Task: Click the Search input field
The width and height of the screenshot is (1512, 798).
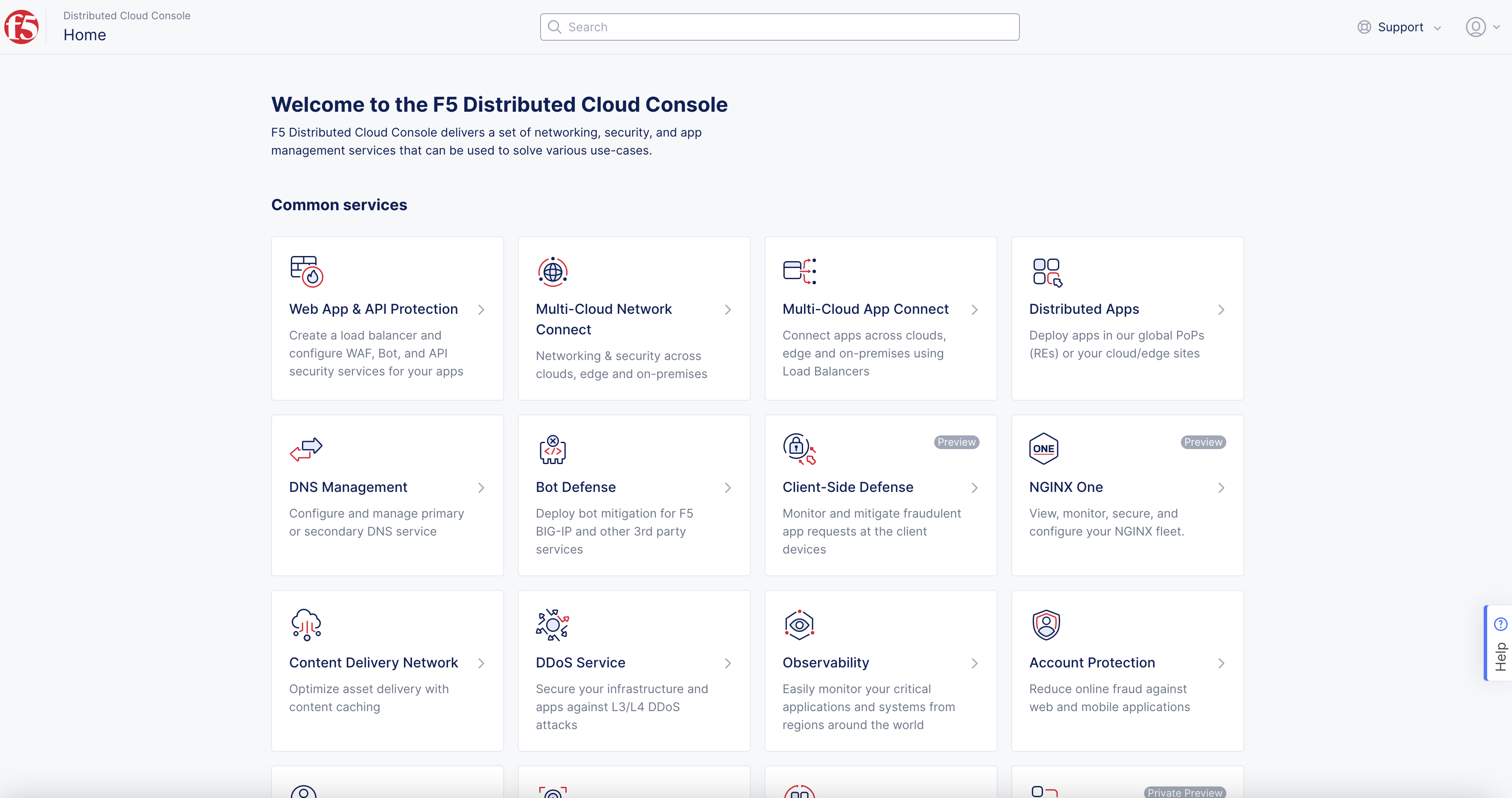Action: [x=780, y=27]
